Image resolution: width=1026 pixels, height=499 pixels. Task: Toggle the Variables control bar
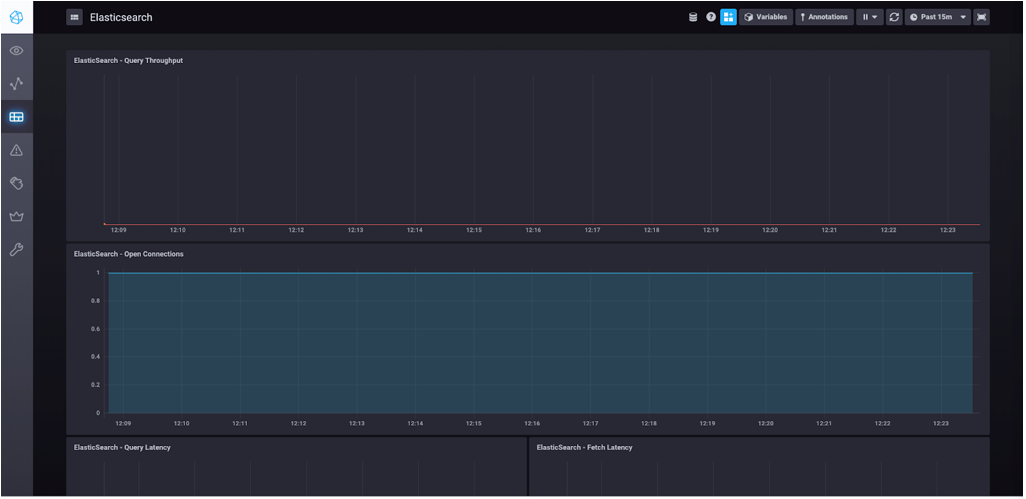[x=766, y=17]
